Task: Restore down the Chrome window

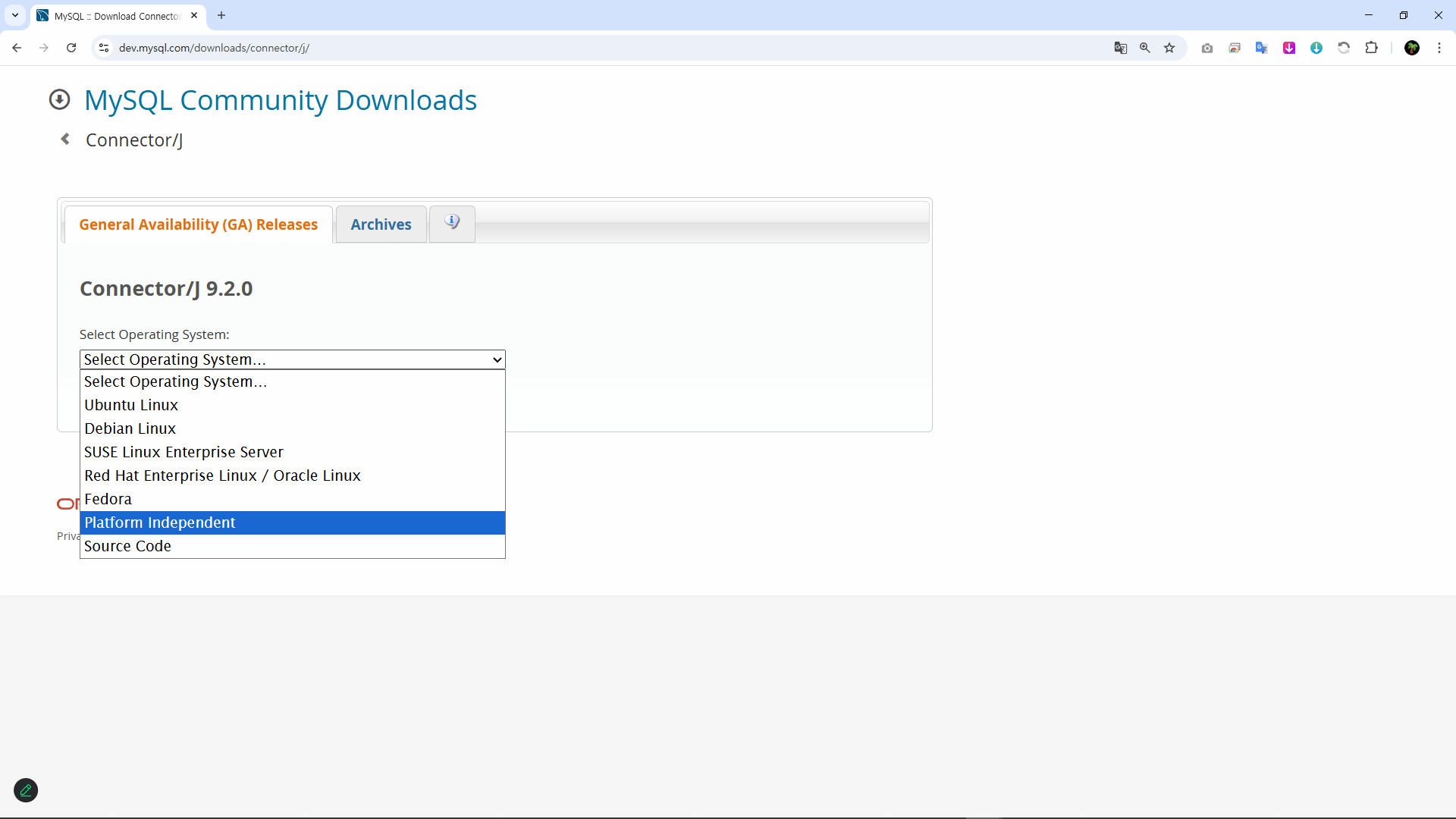Action: coord(1404,15)
